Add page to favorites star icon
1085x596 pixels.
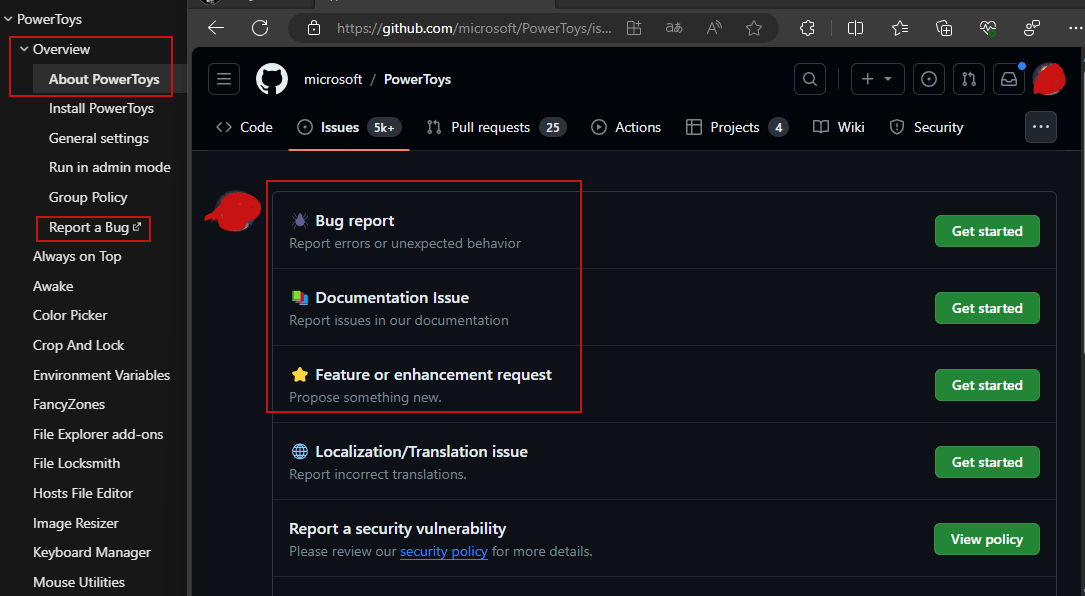(x=754, y=28)
